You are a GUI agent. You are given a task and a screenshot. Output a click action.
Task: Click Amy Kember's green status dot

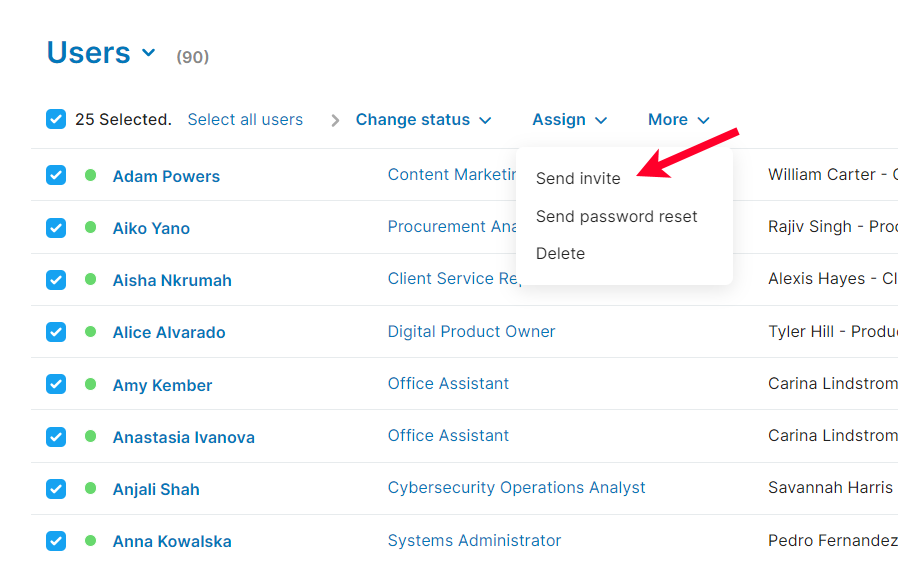(x=91, y=384)
